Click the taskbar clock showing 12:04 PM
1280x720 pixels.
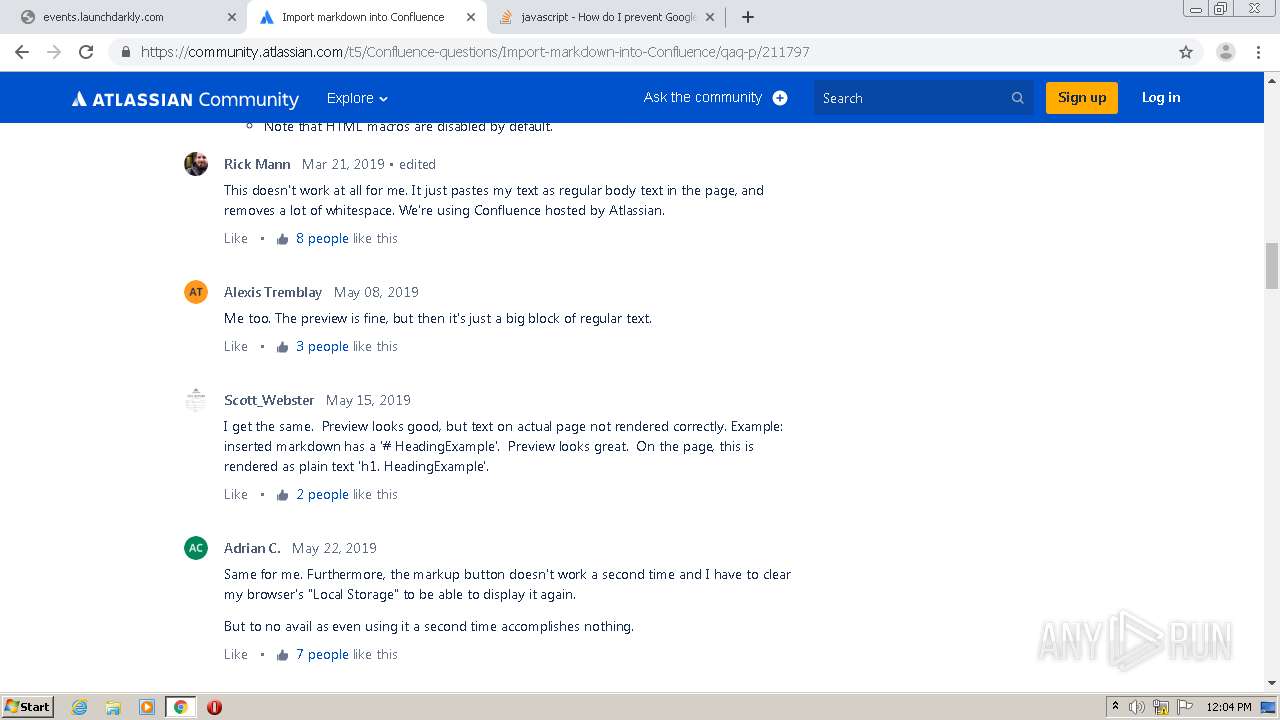(1229, 707)
